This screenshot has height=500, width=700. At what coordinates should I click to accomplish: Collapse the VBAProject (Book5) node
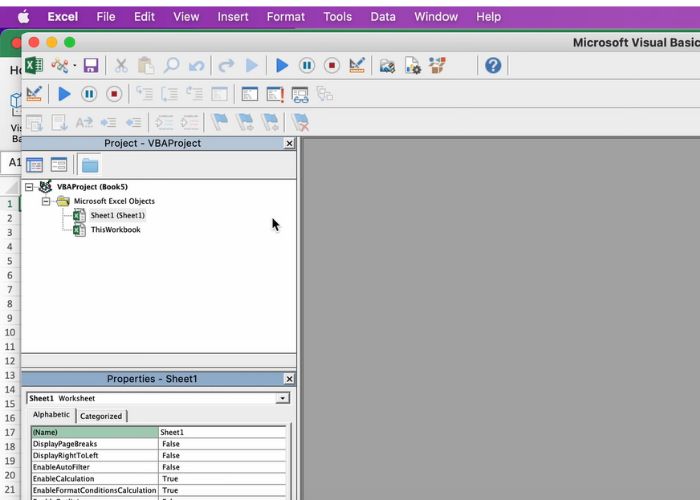29,187
